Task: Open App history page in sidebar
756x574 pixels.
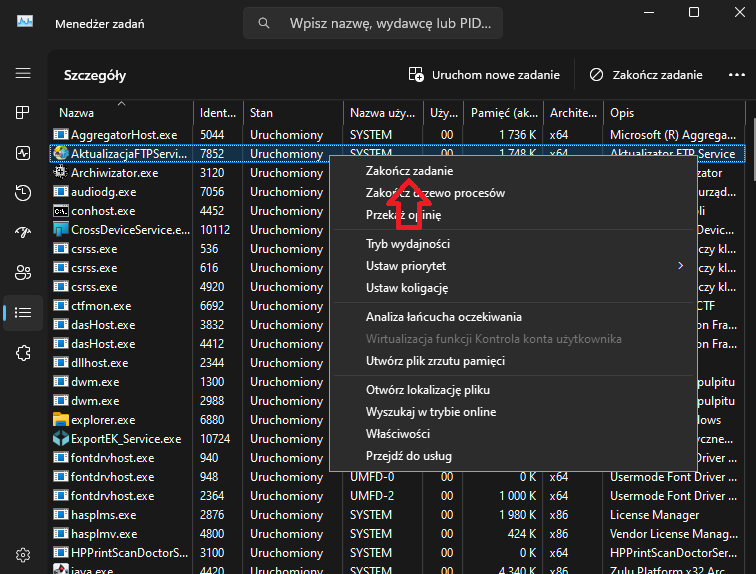Action: 22,193
